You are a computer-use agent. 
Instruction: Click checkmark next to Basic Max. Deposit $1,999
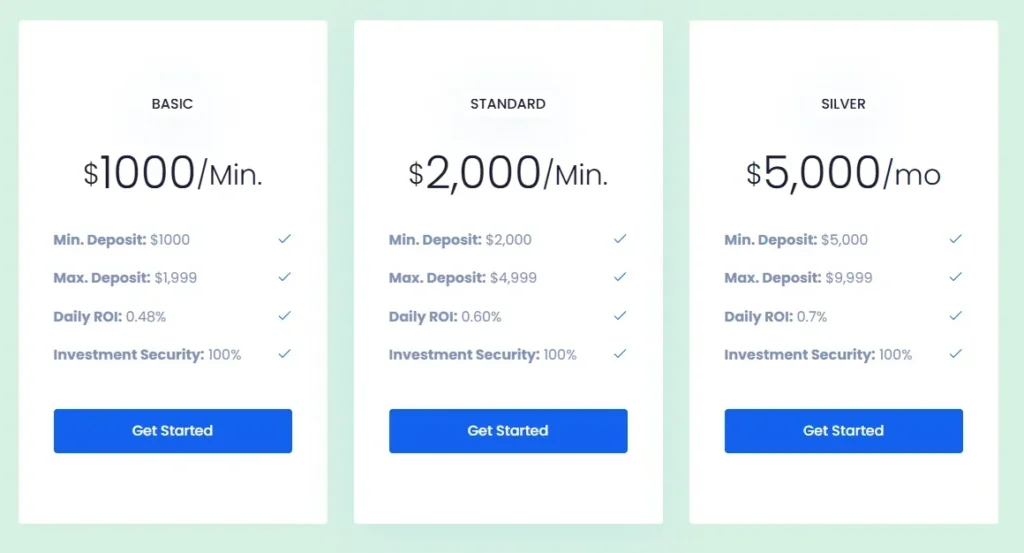[285, 277]
